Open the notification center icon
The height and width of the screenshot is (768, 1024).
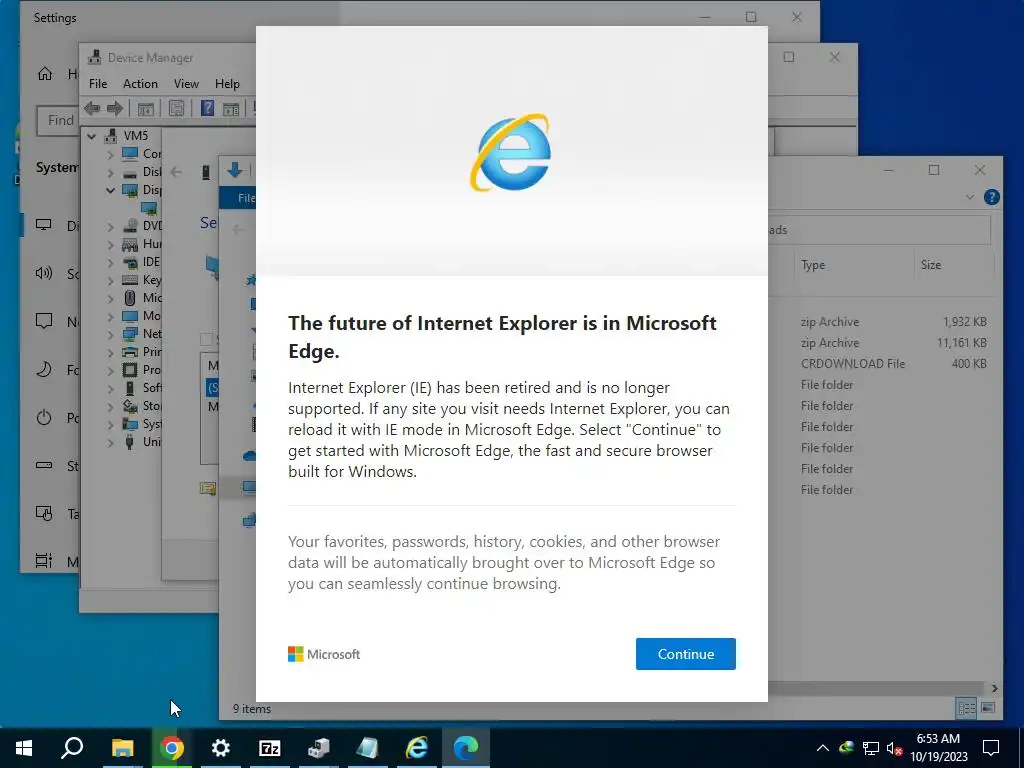pyautogui.click(x=991, y=748)
